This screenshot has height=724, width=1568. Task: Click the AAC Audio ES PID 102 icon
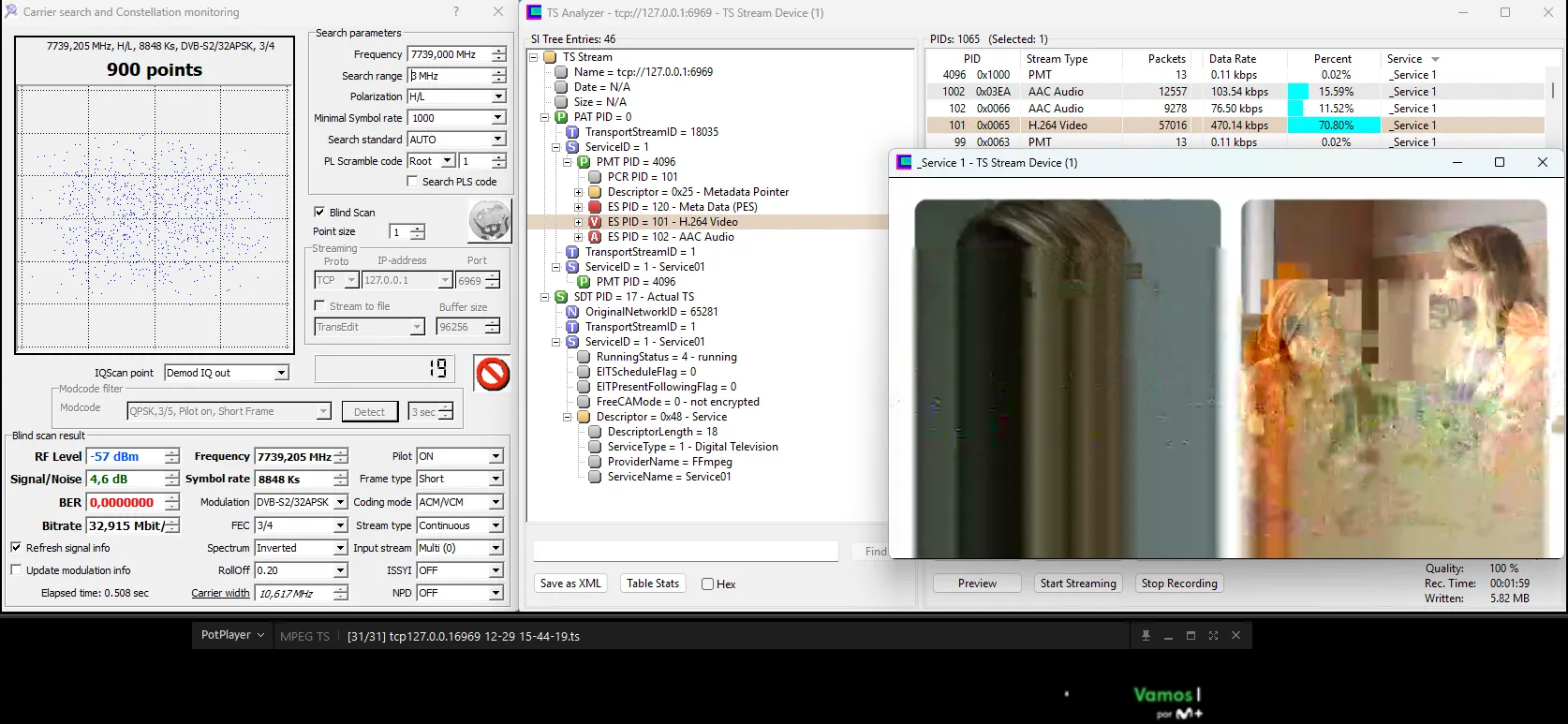point(595,237)
